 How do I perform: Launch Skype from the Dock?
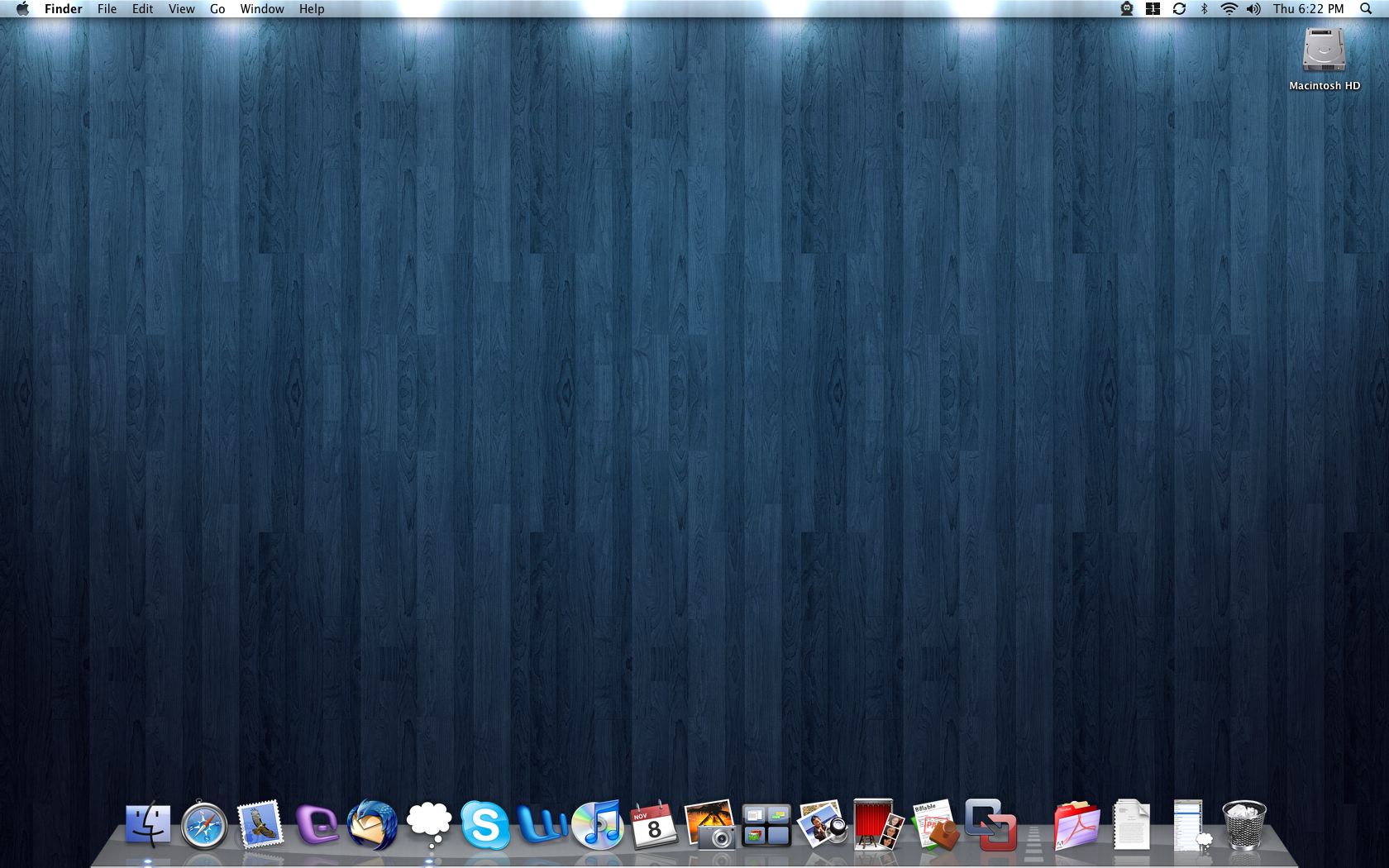485,825
